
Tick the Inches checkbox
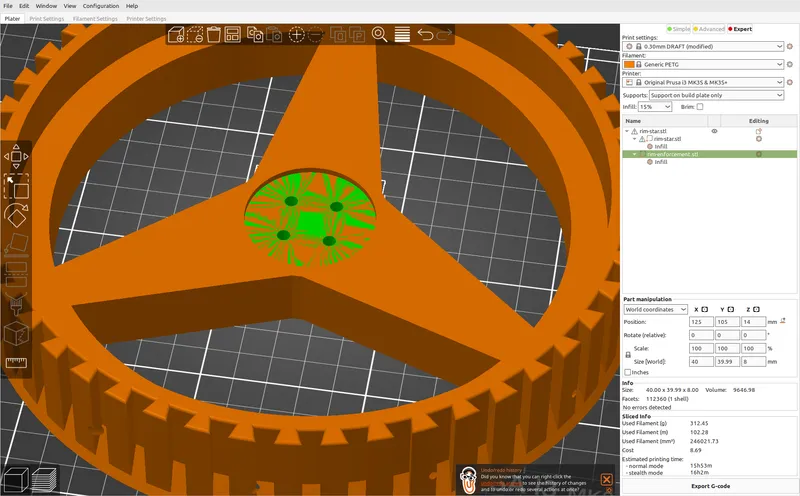(x=628, y=373)
